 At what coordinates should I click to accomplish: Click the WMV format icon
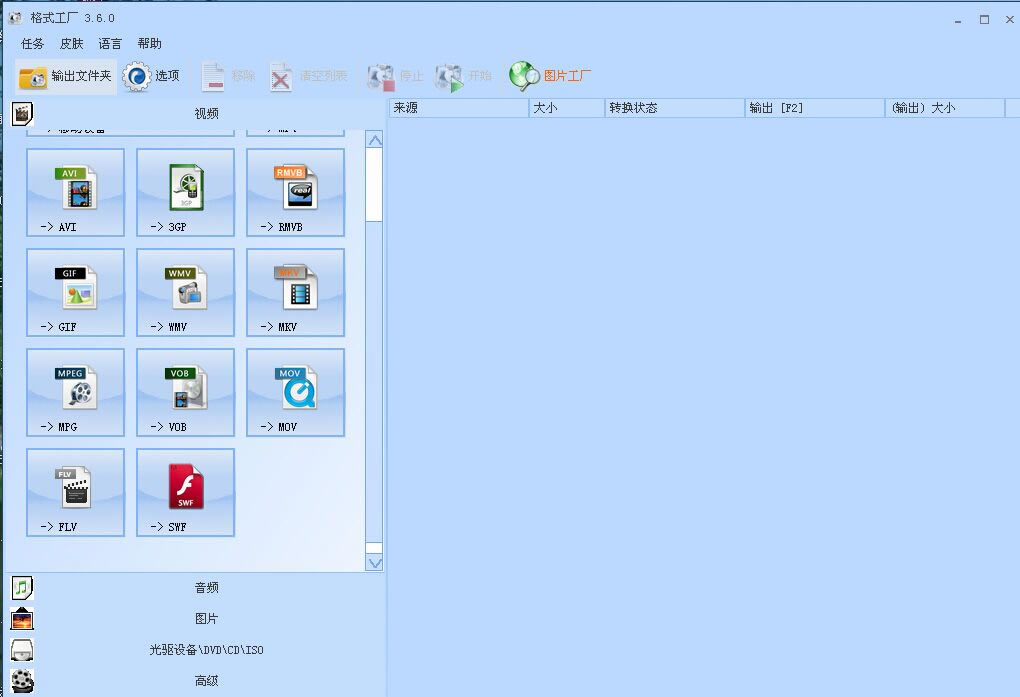[186, 292]
